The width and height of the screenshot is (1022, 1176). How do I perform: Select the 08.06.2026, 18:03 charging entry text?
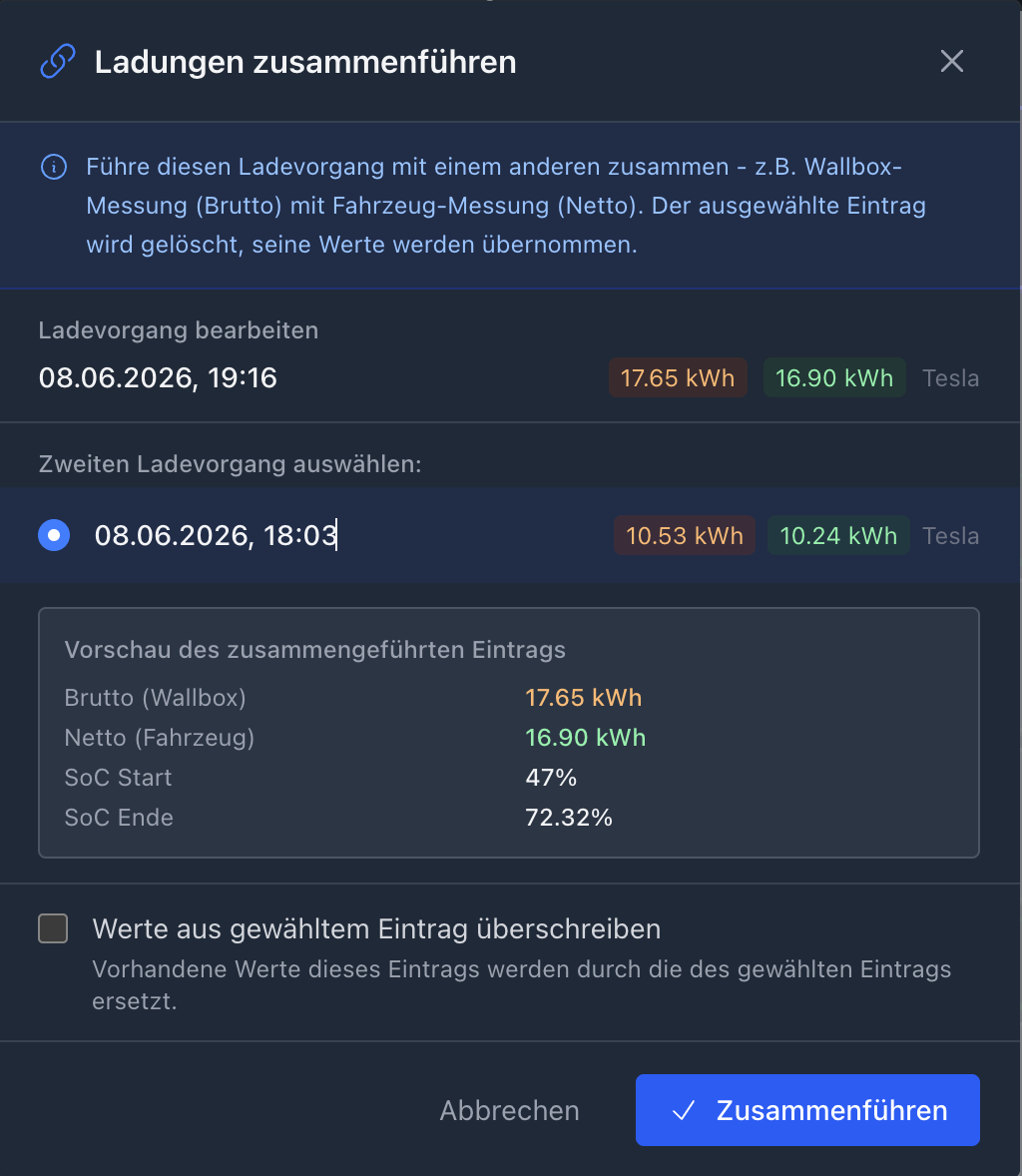(x=216, y=535)
